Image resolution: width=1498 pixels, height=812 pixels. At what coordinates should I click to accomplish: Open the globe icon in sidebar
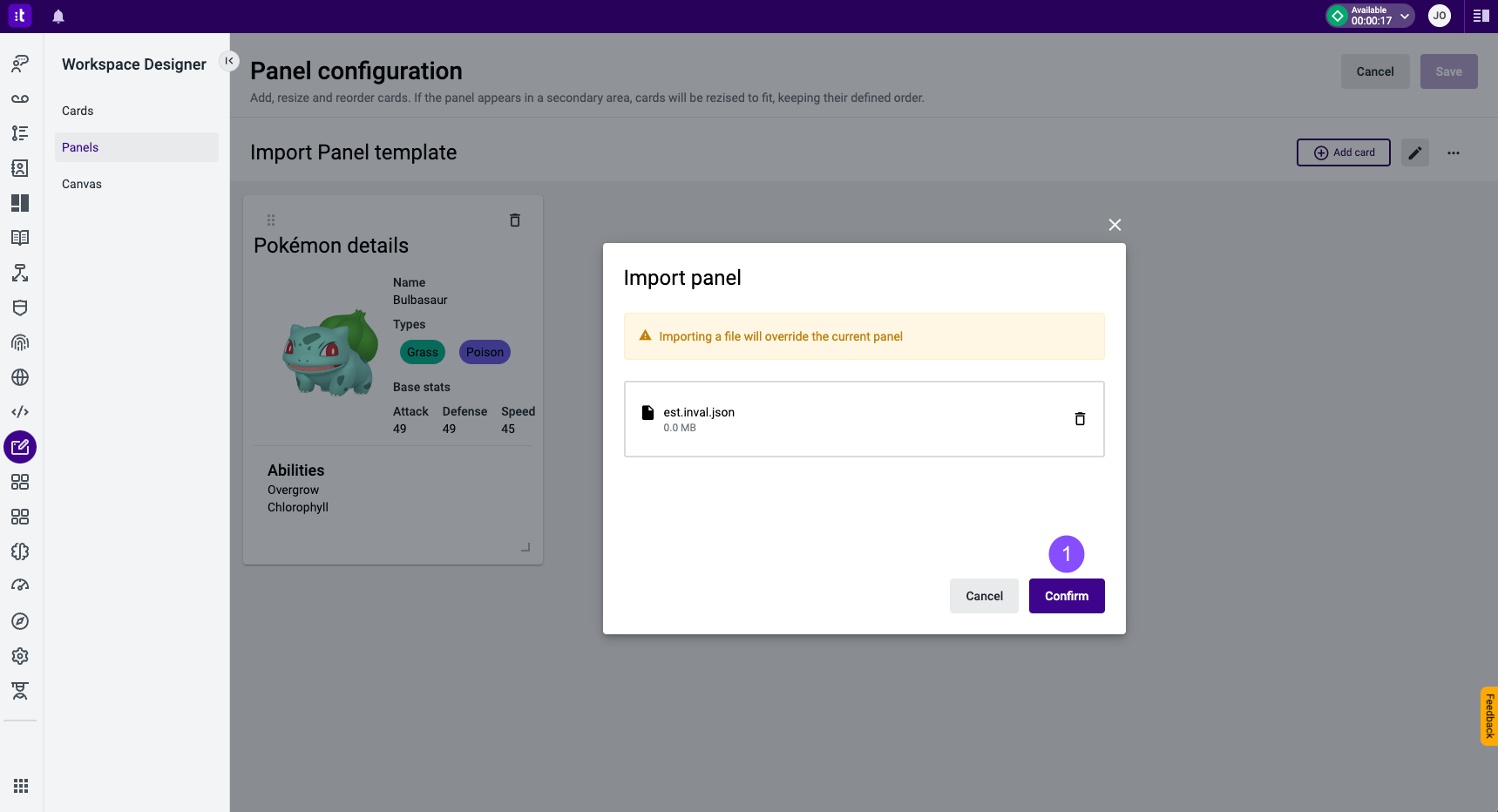point(20,377)
